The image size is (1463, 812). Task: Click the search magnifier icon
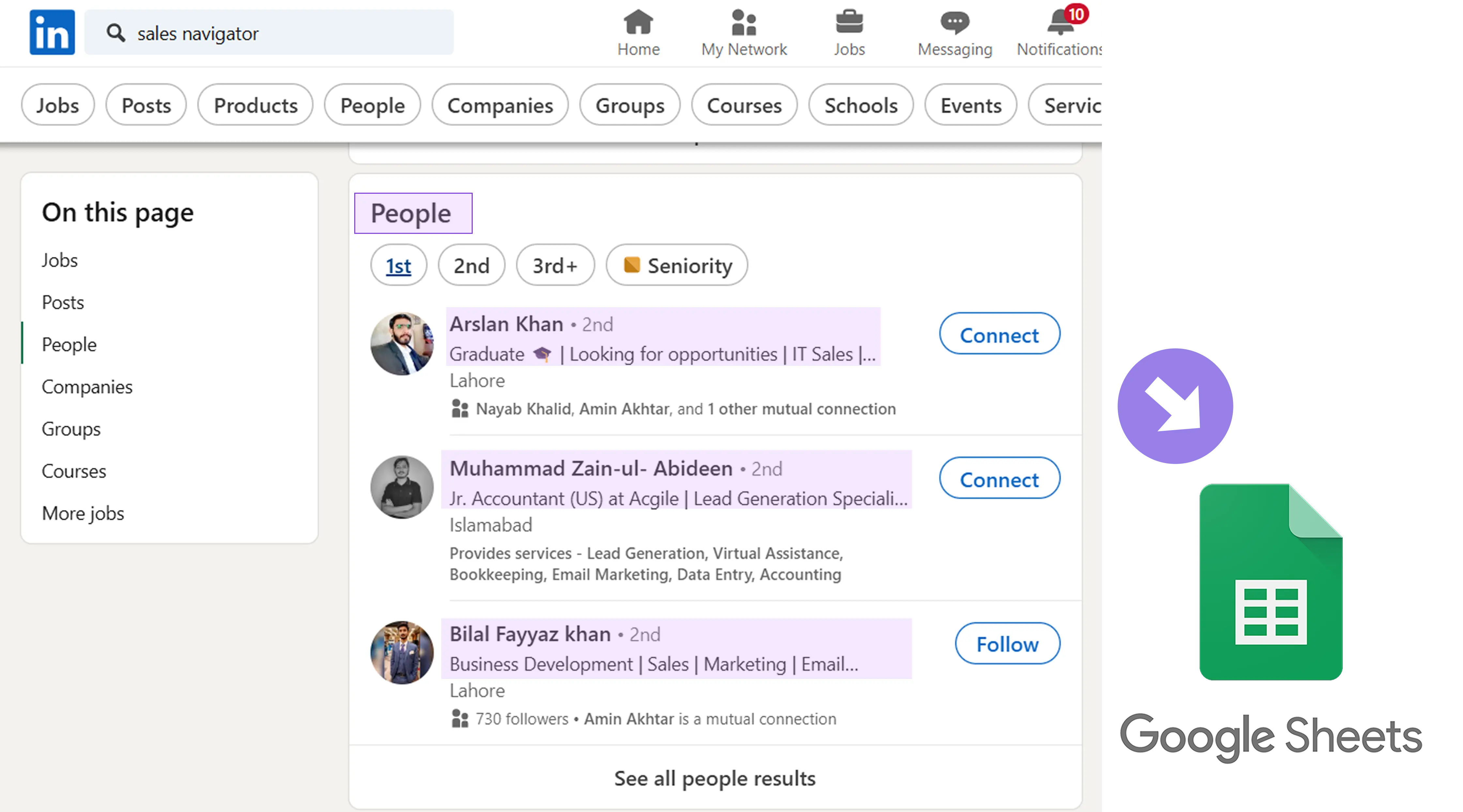pos(116,33)
